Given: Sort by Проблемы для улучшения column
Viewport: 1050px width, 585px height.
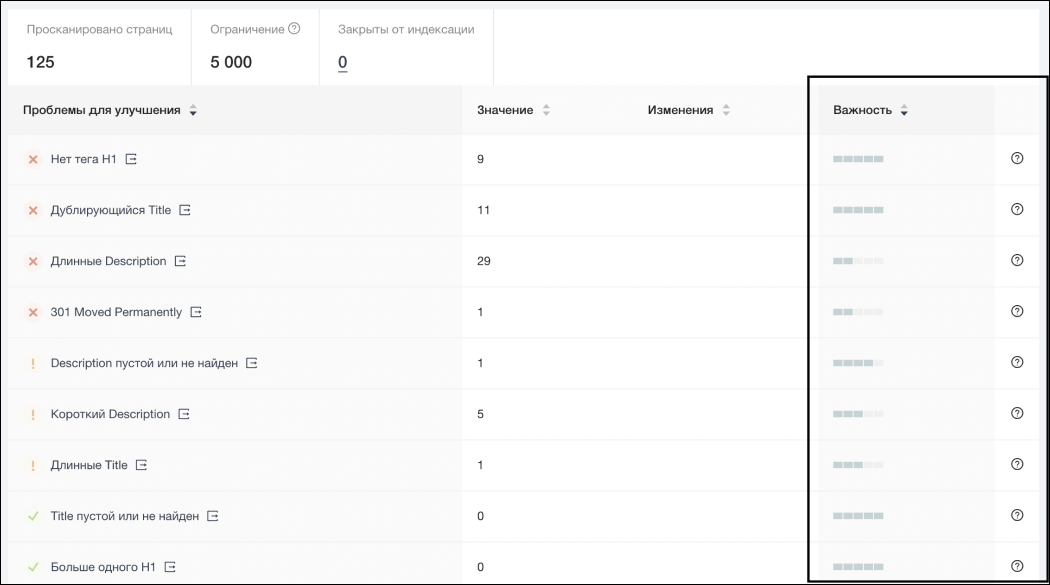Looking at the screenshot, I should [193, 111].
